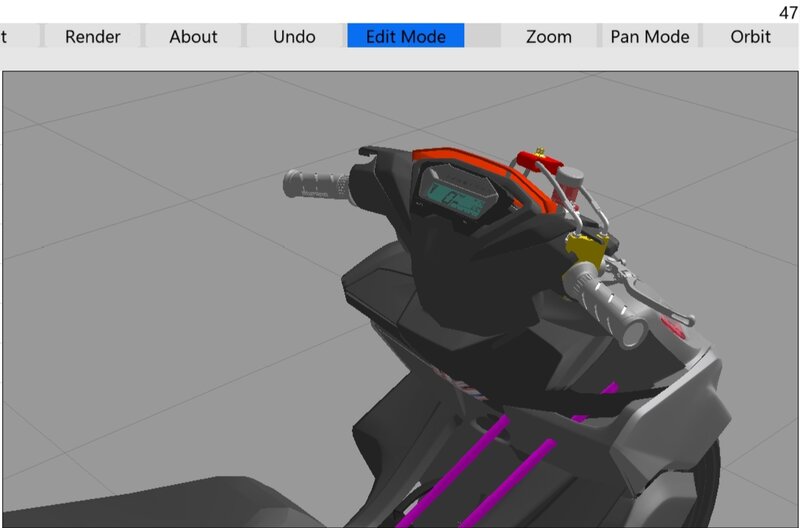Click the red switch on right body panel
Viewport: 800px width, 528px height.
coord(672,327)
